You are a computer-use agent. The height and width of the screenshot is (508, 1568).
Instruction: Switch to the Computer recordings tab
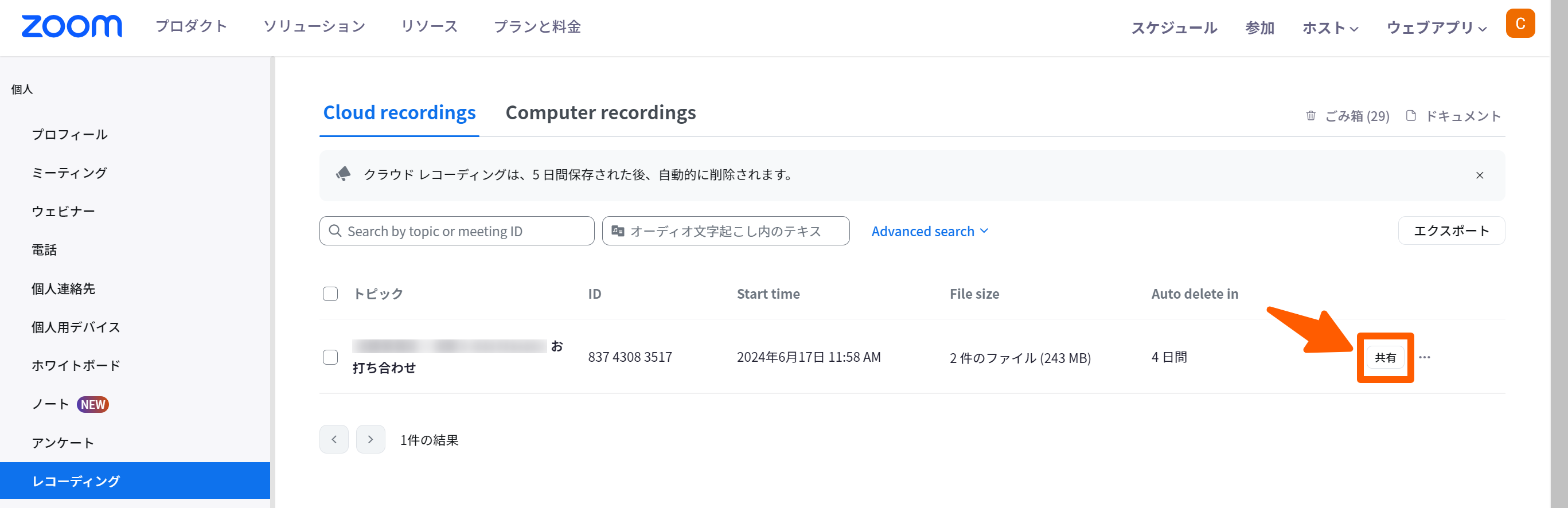(x=600, y=112)
